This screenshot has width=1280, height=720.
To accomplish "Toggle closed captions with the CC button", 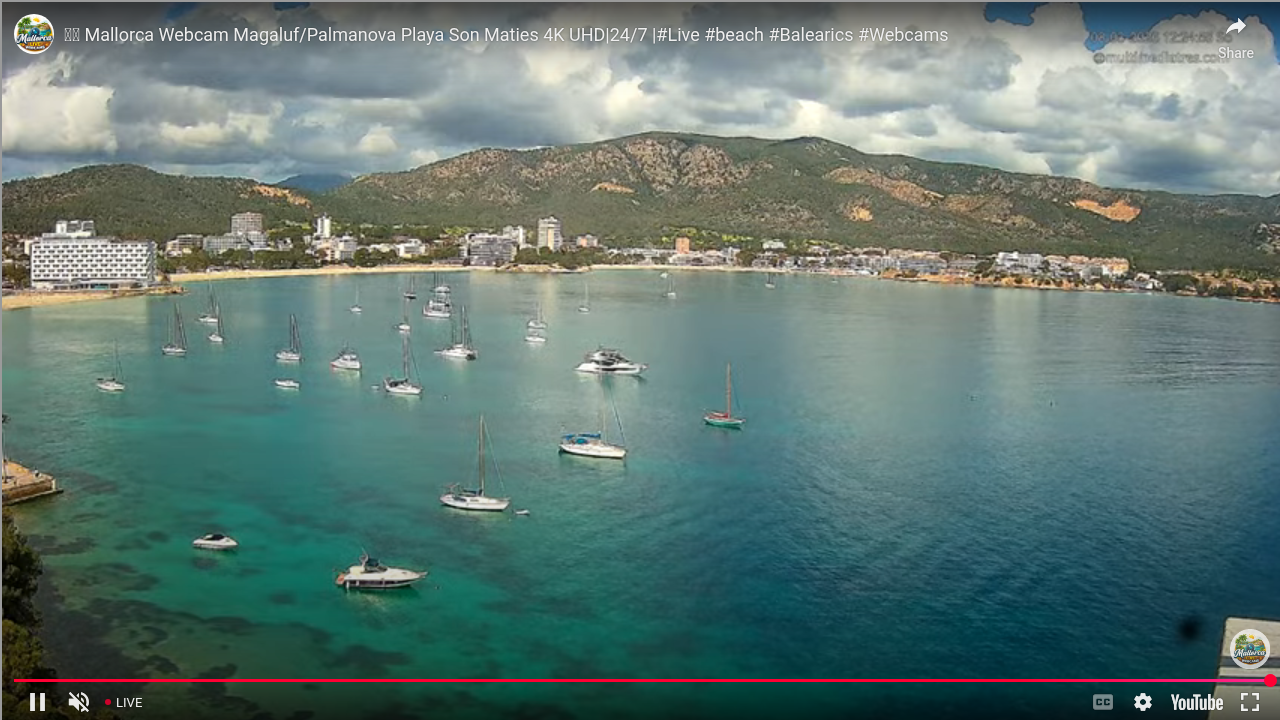I will [x=1102, y=702].
